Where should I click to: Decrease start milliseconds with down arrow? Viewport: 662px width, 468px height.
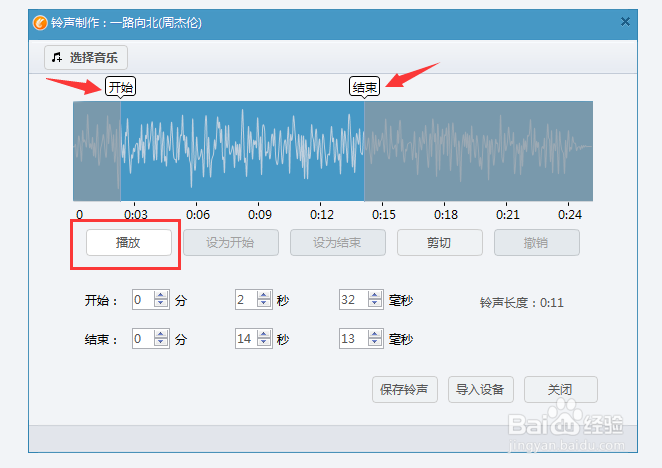tap(375, 305)
